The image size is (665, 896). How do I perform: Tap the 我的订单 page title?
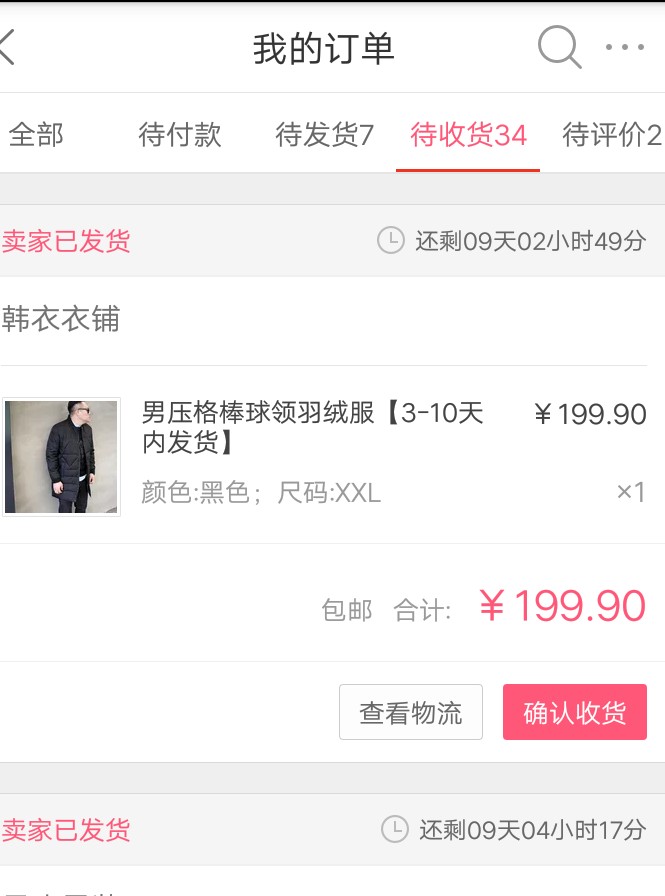pos(323,48)
